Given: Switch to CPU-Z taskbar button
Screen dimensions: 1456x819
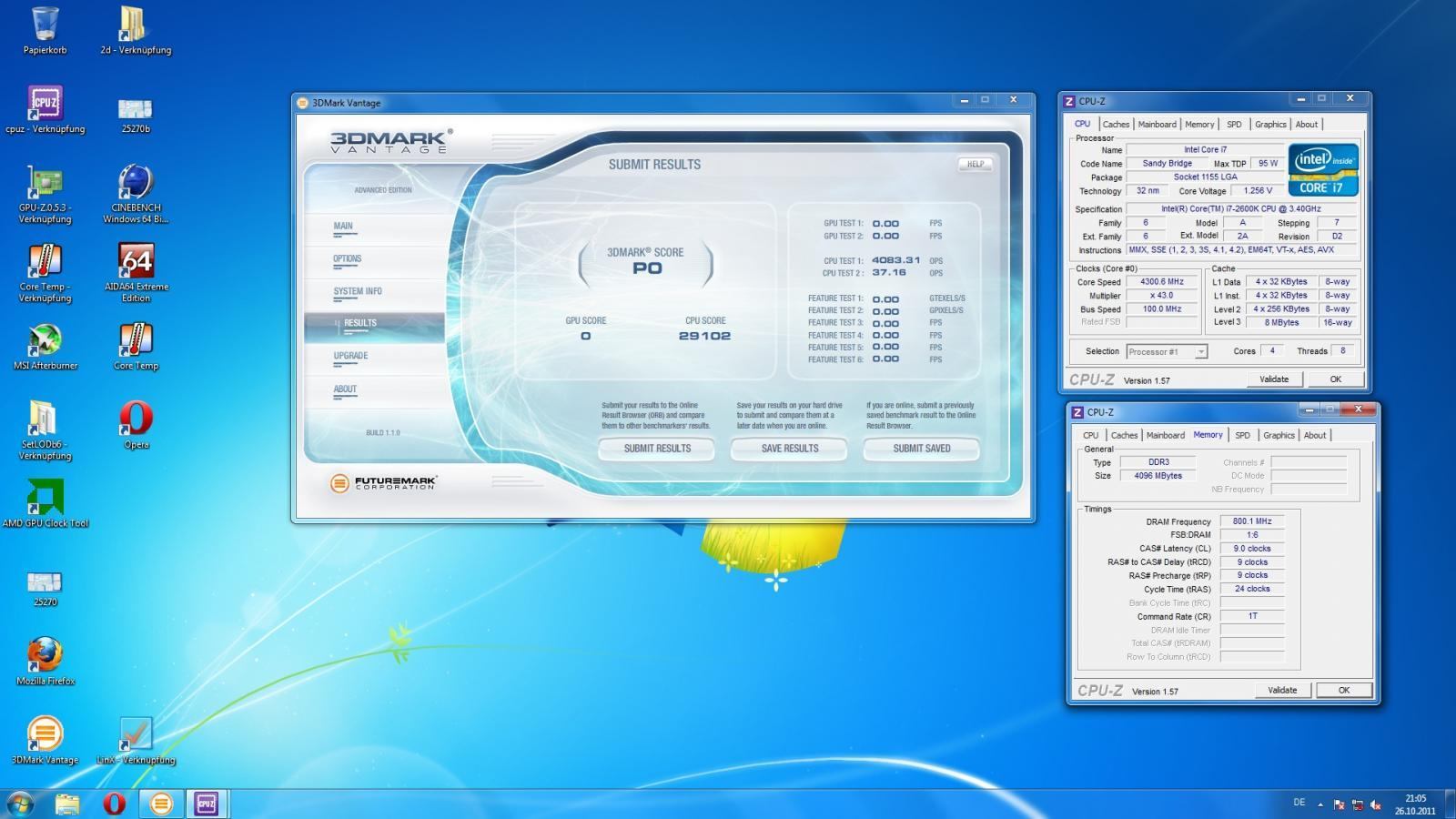Looking at the screenshot, I should click(x=207, y=804).
